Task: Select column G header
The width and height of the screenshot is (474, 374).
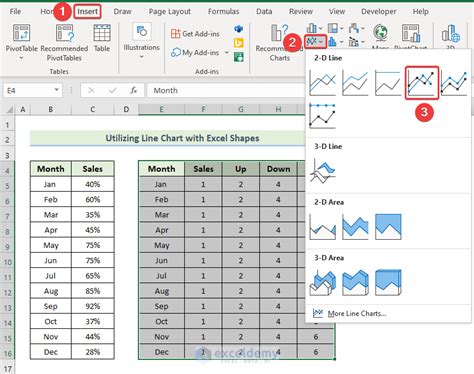Action: pos(241,109)
